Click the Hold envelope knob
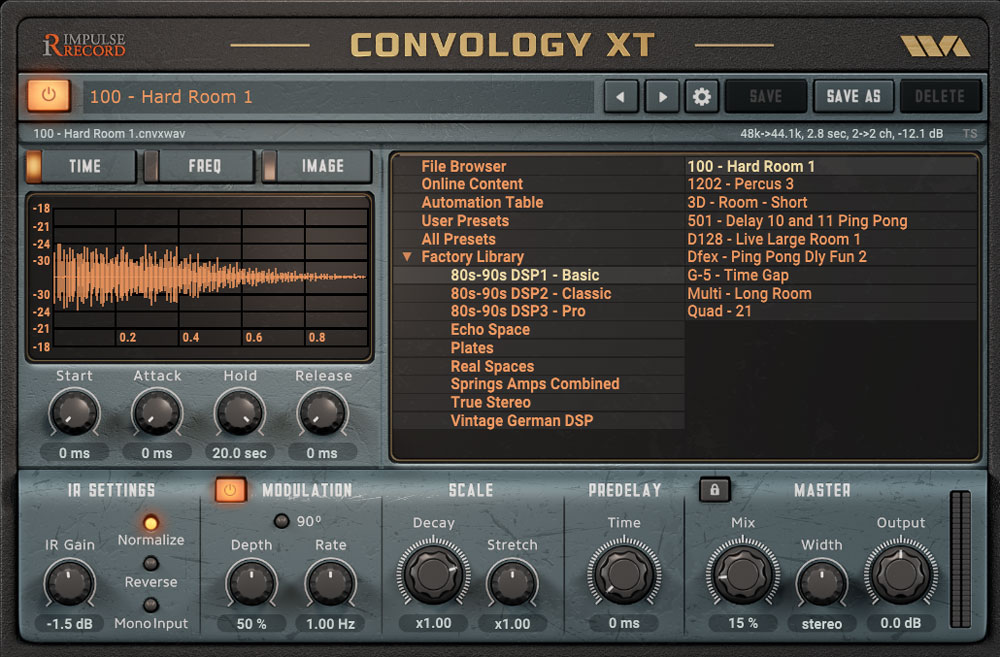The width and height of the screenshot is (1000, 657). point(240,413)
